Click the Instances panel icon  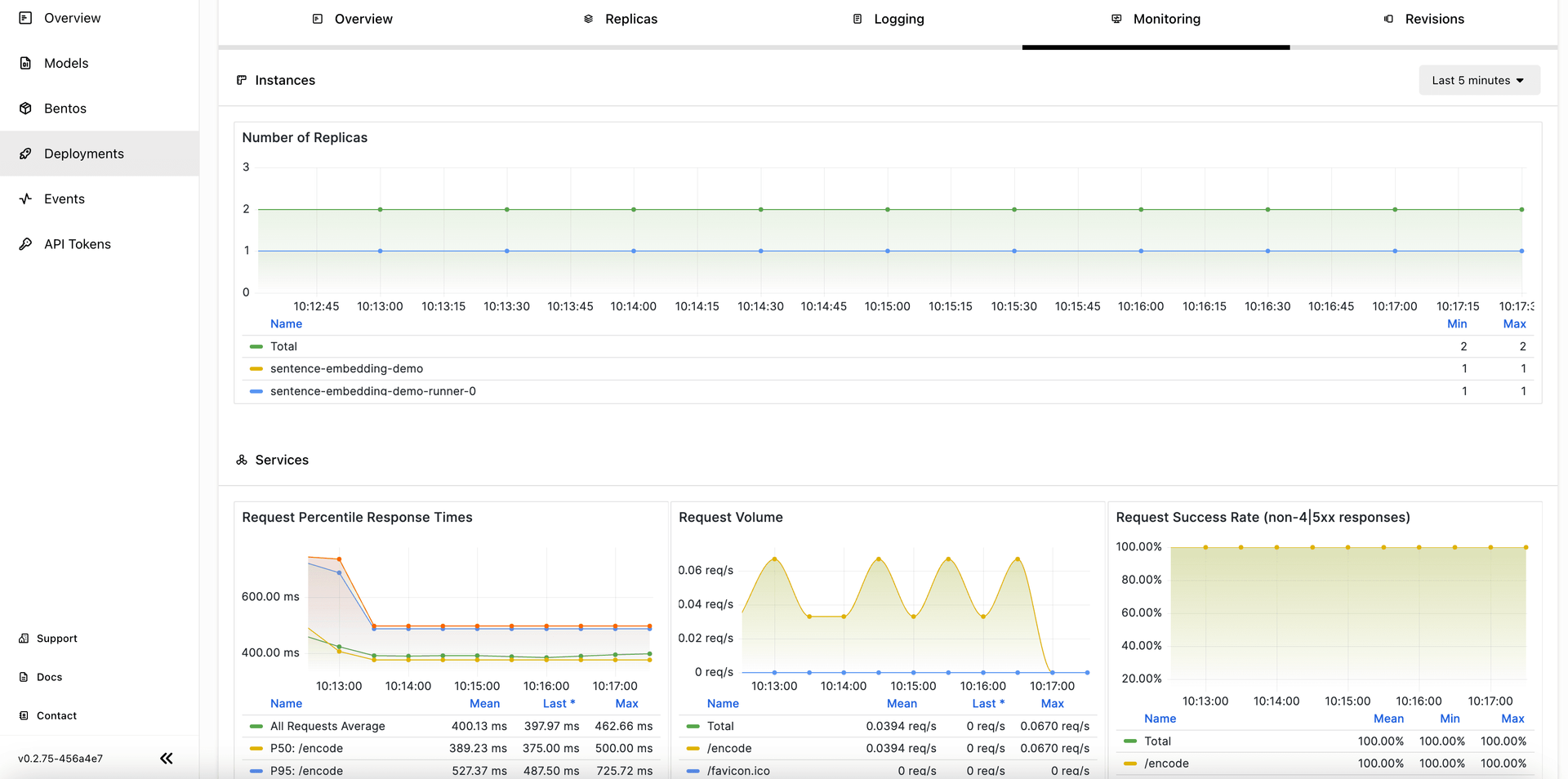click(241, 80)
